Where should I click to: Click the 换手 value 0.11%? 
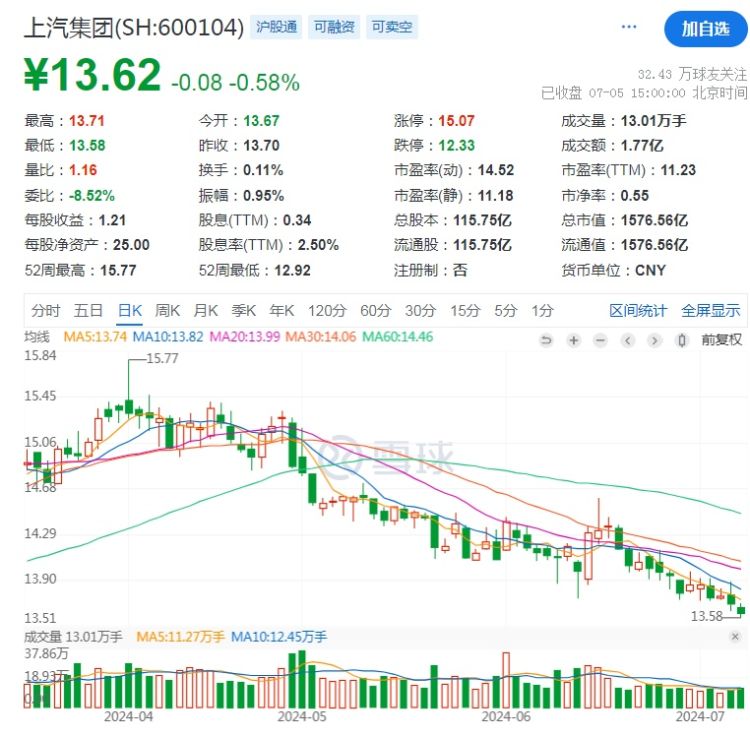[263, 170]
